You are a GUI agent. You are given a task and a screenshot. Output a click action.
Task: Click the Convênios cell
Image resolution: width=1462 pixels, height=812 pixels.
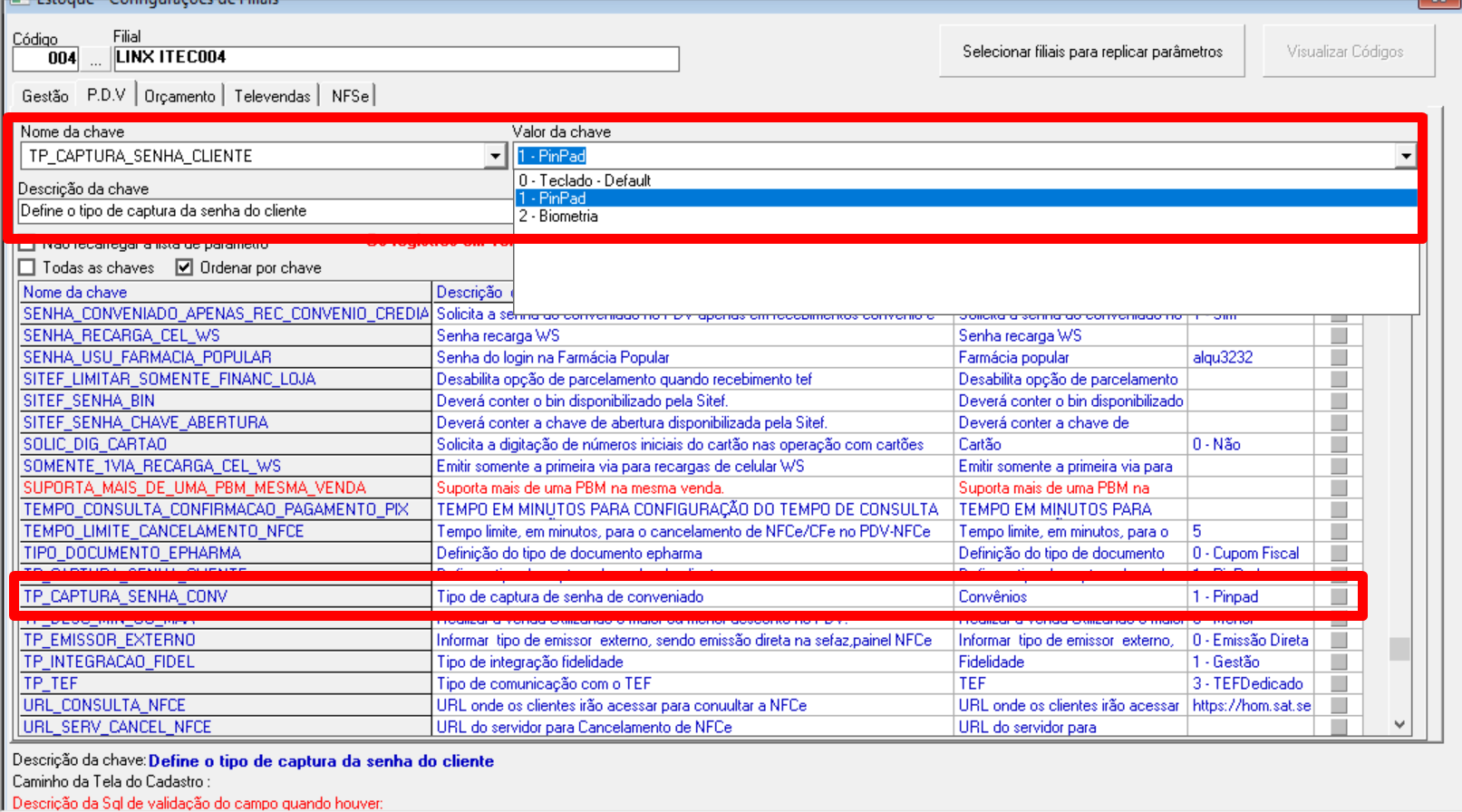tap(1071, 596)
